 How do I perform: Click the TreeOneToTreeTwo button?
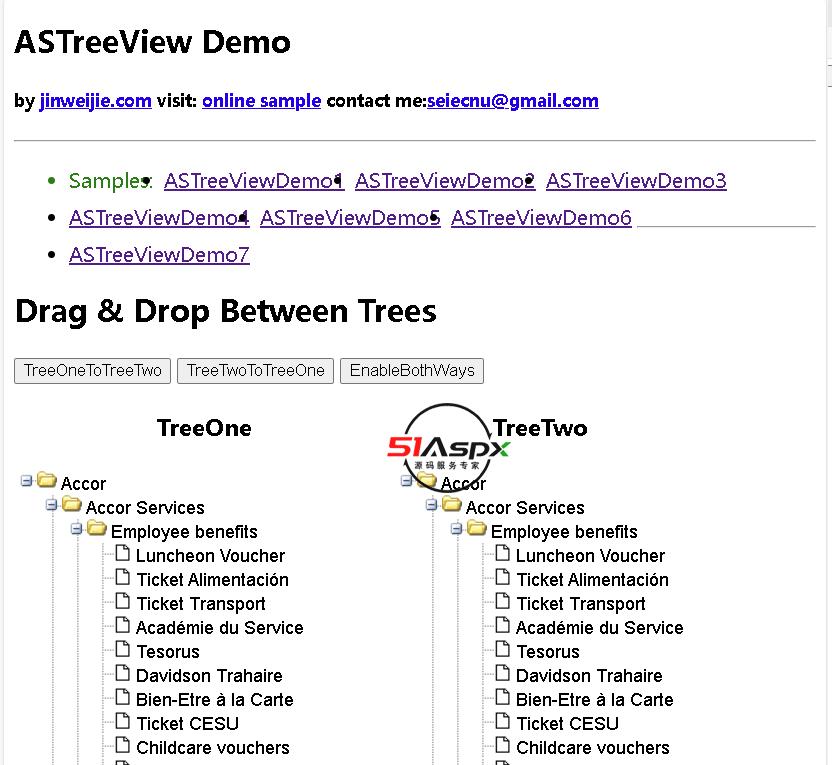click(x=92, y=370)
